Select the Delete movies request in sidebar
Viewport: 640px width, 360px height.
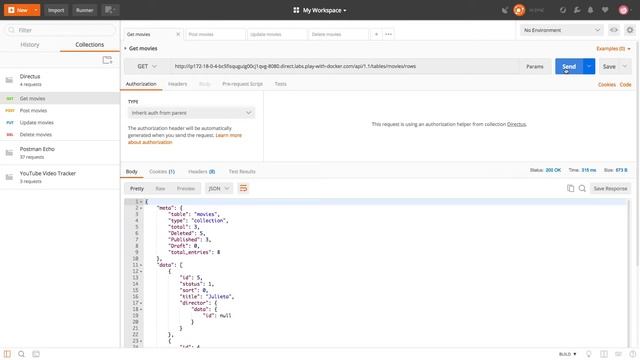[60, 134]
